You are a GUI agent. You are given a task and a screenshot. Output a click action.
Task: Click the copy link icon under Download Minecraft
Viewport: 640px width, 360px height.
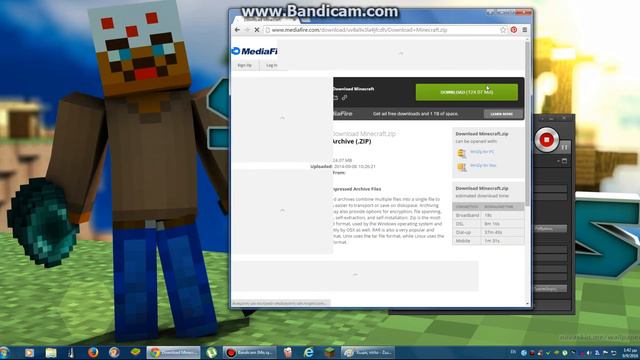[344, 98]
